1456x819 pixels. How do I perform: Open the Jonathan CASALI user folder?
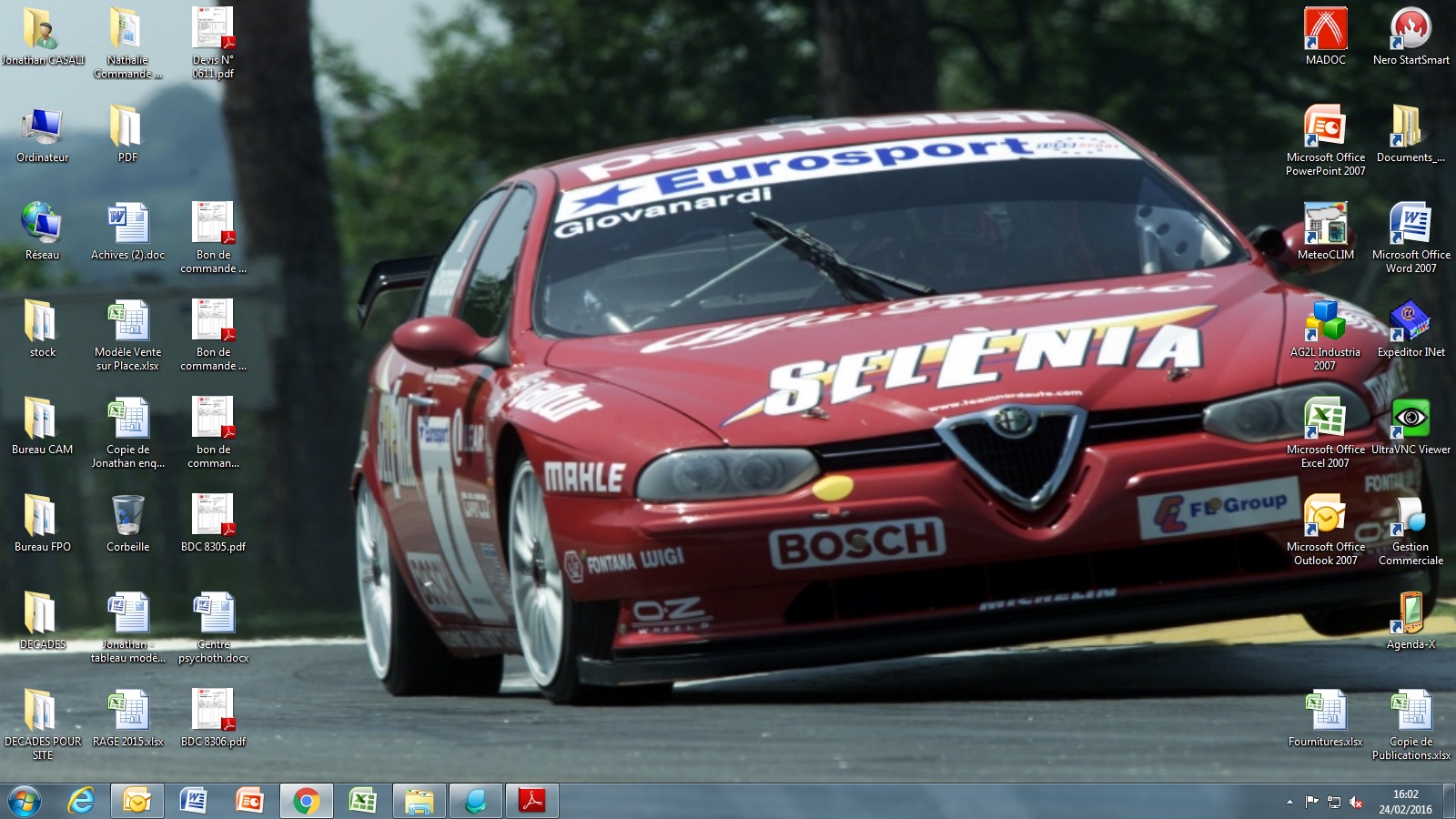(x=42, y=36)
